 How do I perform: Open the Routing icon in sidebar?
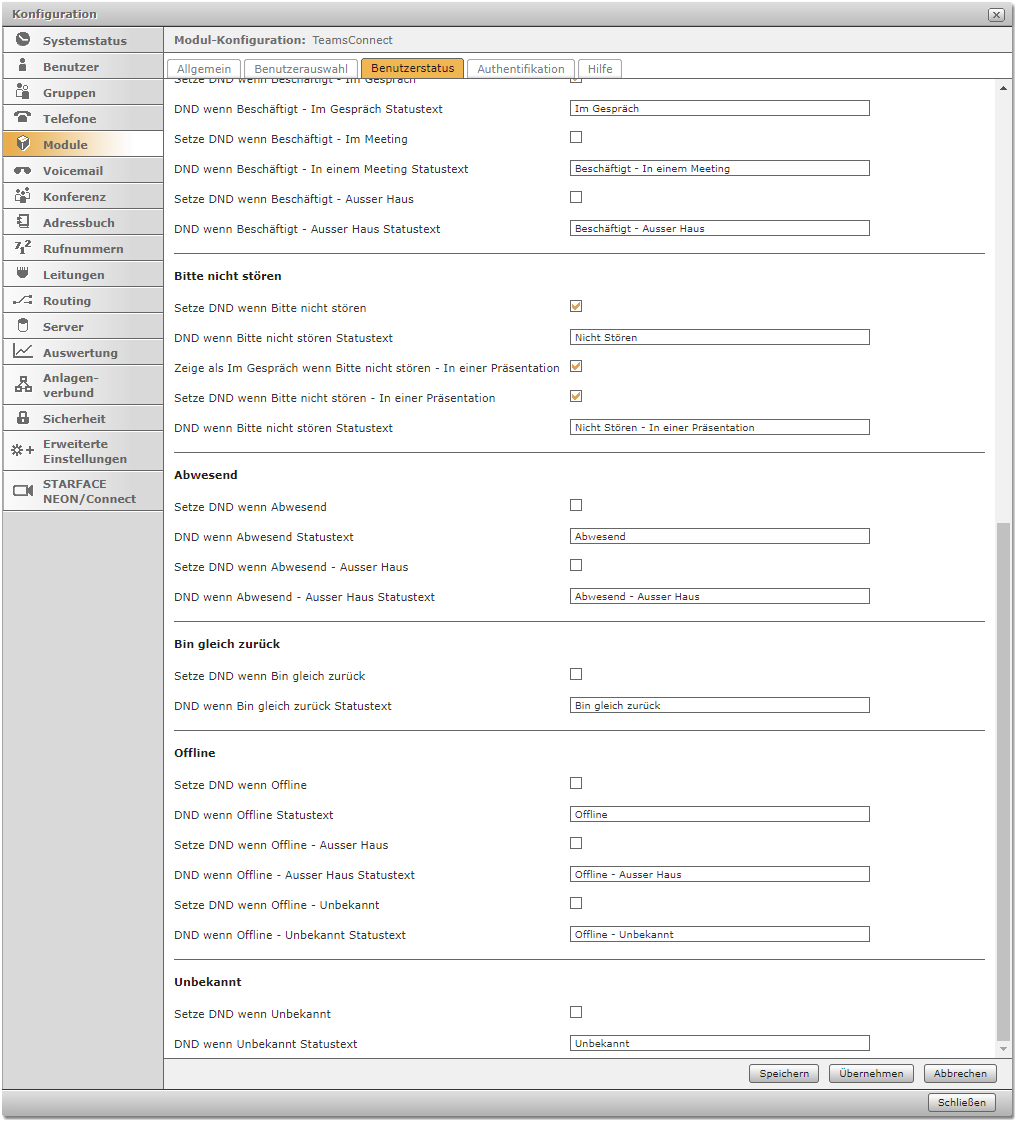tap(23, 300)
